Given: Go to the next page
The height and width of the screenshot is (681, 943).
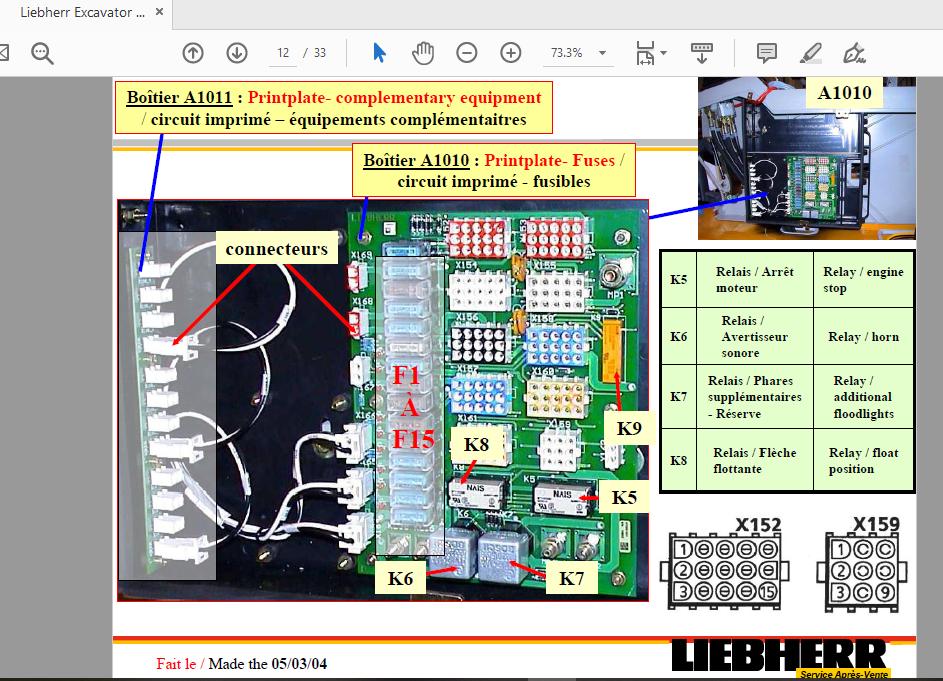Looking at the screenshot, I should point(237,52).
